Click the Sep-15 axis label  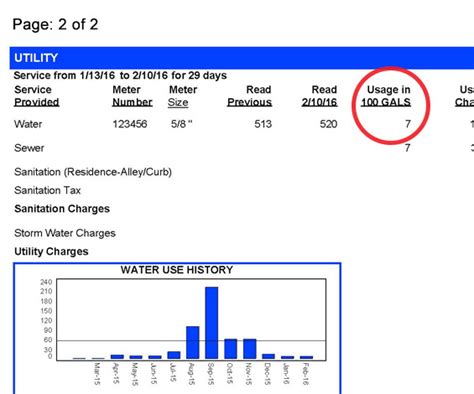[x=210, y=374]
